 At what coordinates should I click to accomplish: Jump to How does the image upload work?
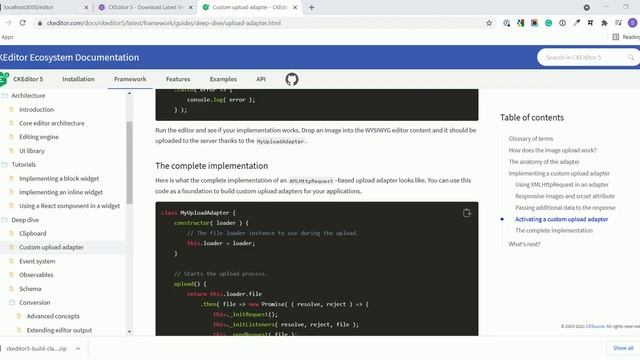(x=552, y=150)
